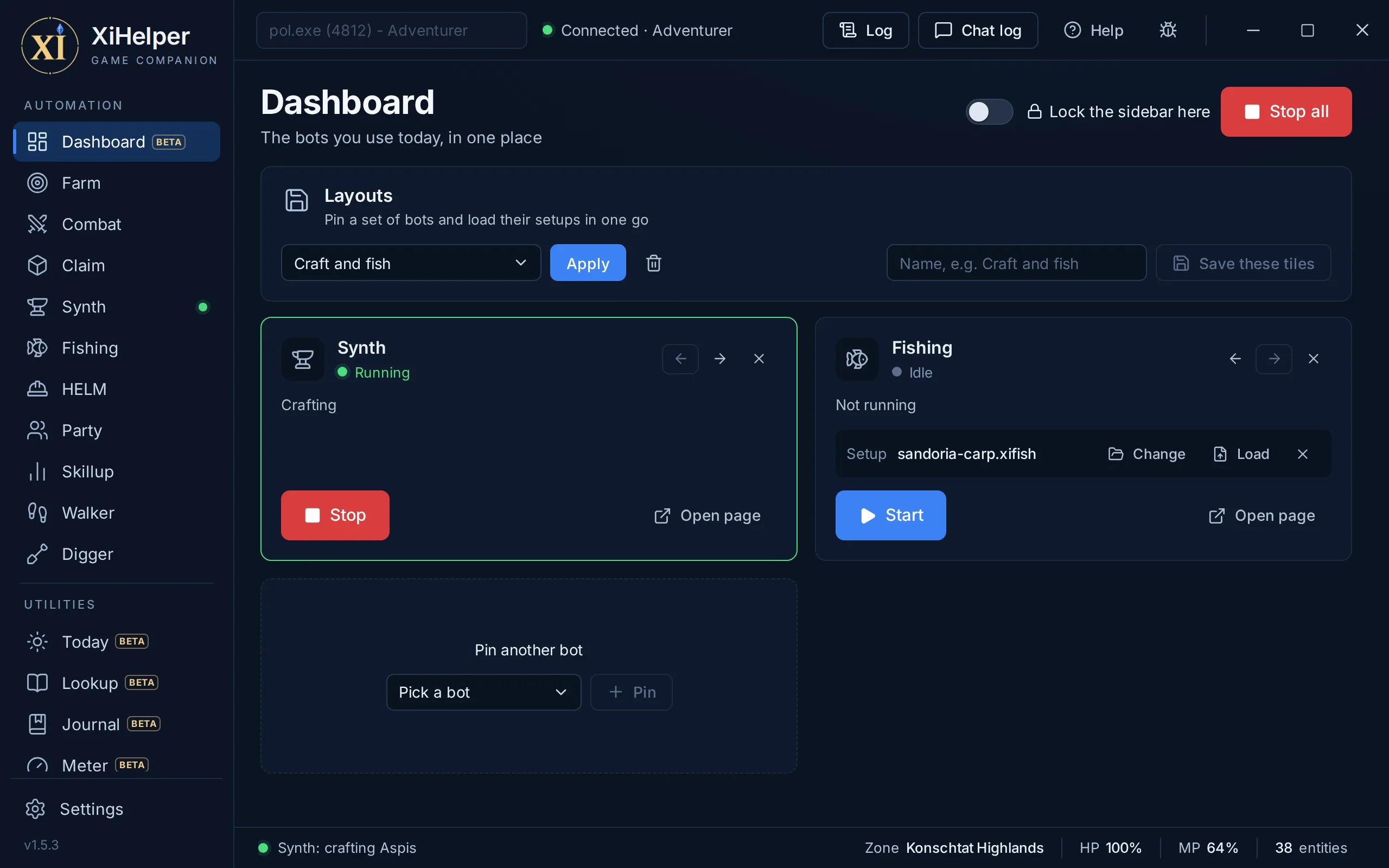Image resolution: width=1389 pixels, height=868 pixels.
Task: Expand the Craft and fish layout dropdown
Action: 411,263
